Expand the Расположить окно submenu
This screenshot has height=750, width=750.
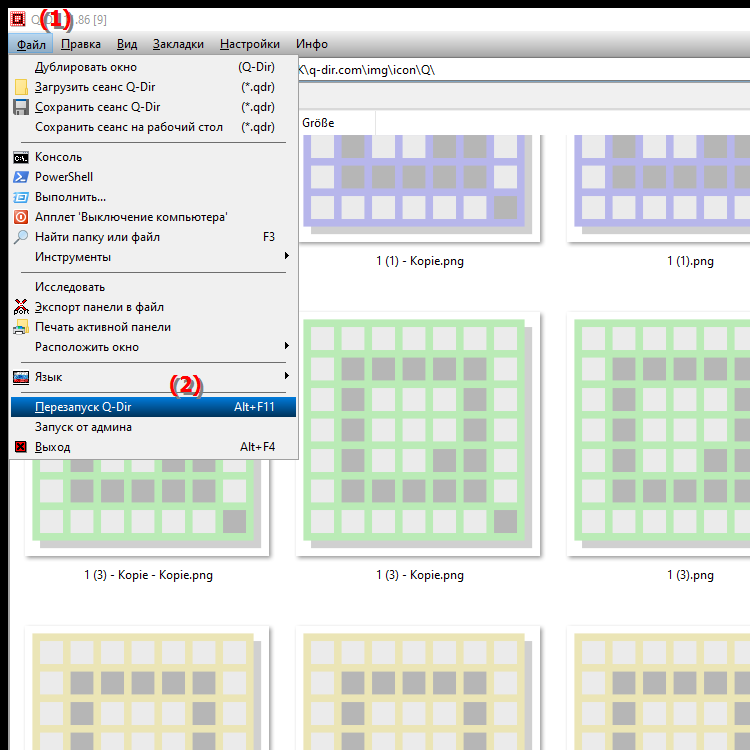point(154,347)
